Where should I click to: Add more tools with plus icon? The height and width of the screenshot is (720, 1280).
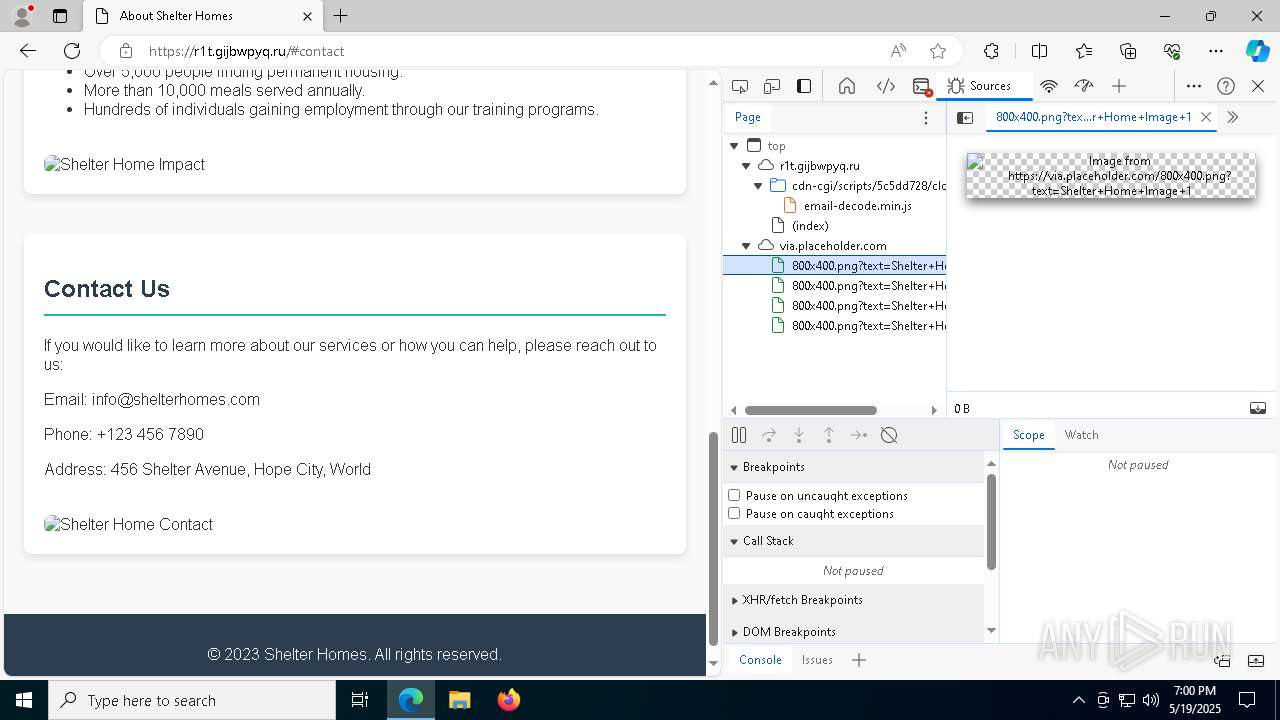[x=1119, y=86]
